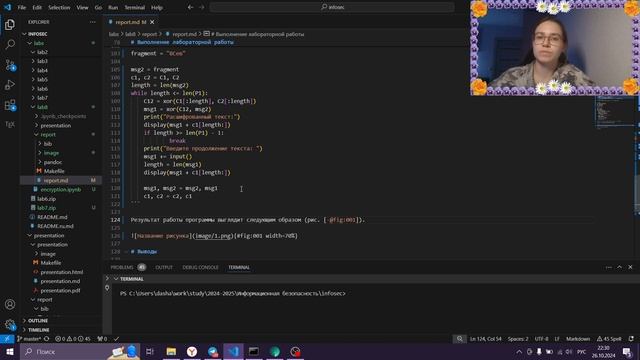Image resolution: width=640 pixels, height=360 pixels.
Task: Open the Selection menu
Action: [59, 7]
